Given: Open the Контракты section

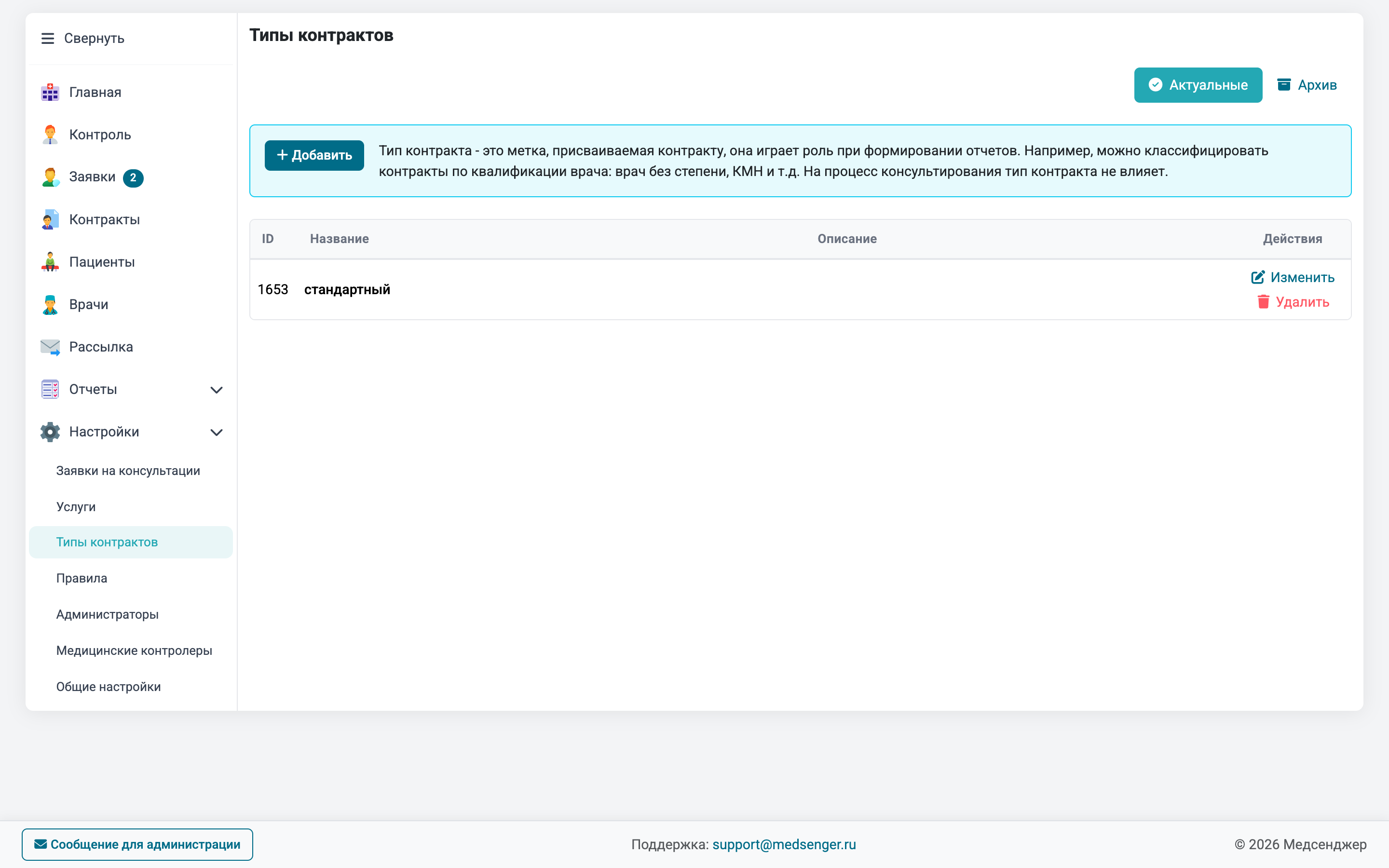Looking at the screenshot, I should coord(131,219).
